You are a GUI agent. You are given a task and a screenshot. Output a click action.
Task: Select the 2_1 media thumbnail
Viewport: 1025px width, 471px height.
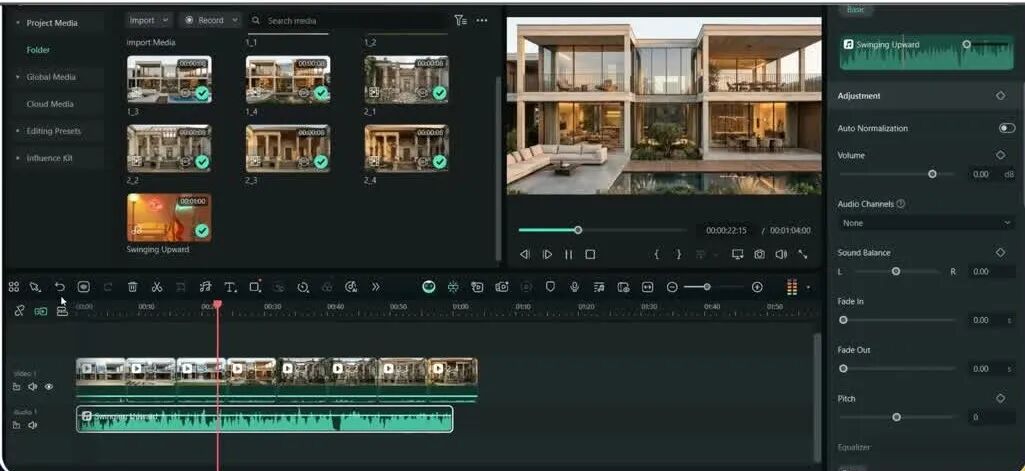tap(406, 79)
